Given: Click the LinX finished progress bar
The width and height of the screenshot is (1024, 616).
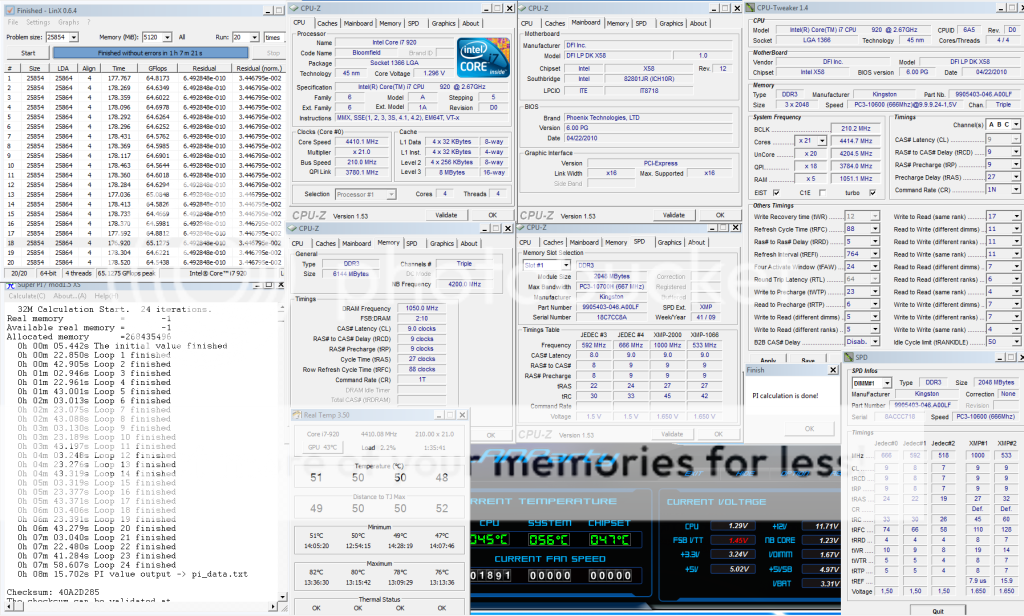Looking at the screenshot, I should 150,52.
